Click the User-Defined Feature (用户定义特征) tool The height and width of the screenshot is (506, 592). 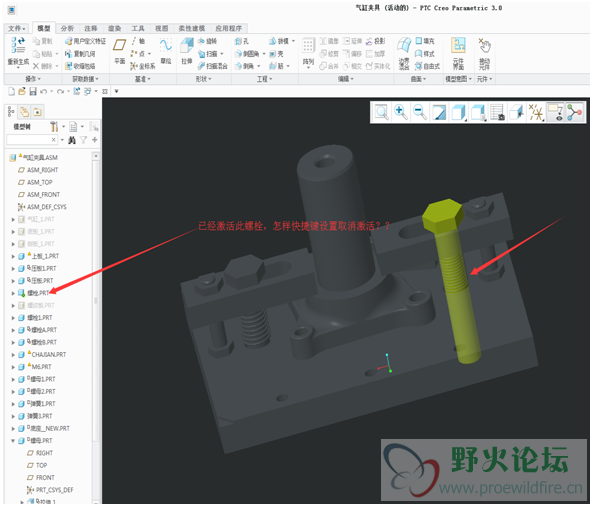click(x=85, y=41)
